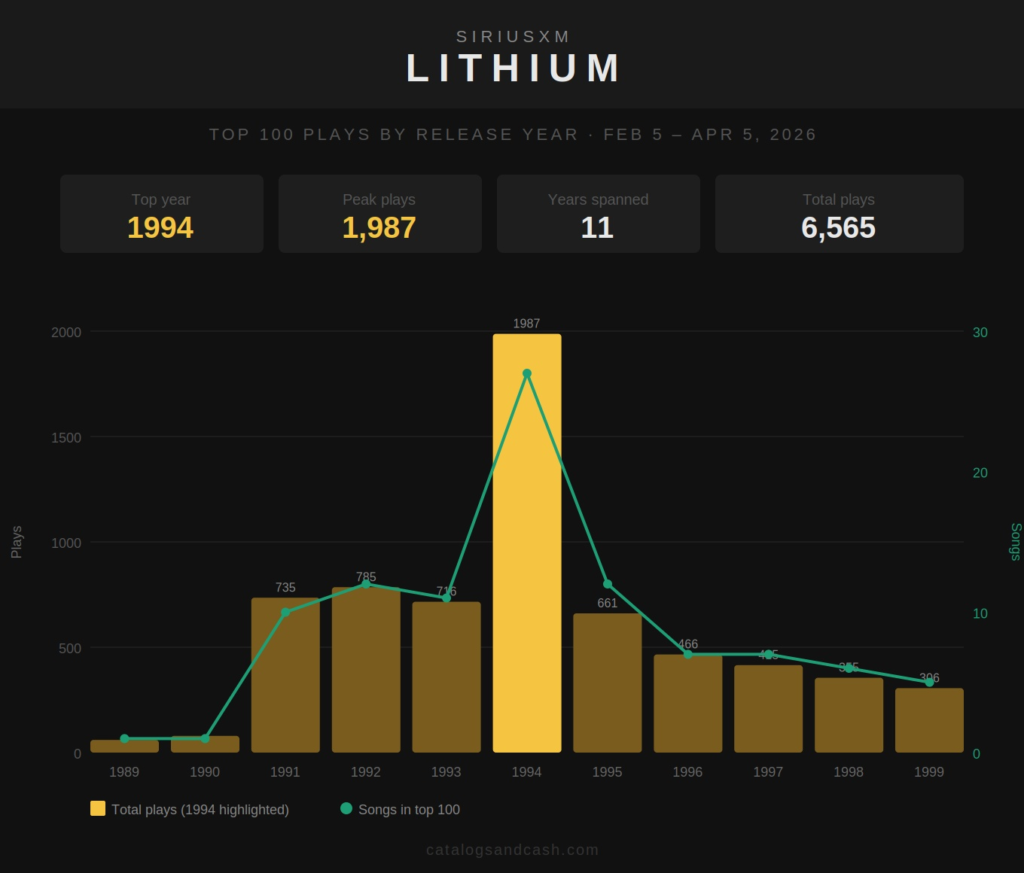
Task: Click the 1998 songs line data point
Action: click(x=849, y=668)
